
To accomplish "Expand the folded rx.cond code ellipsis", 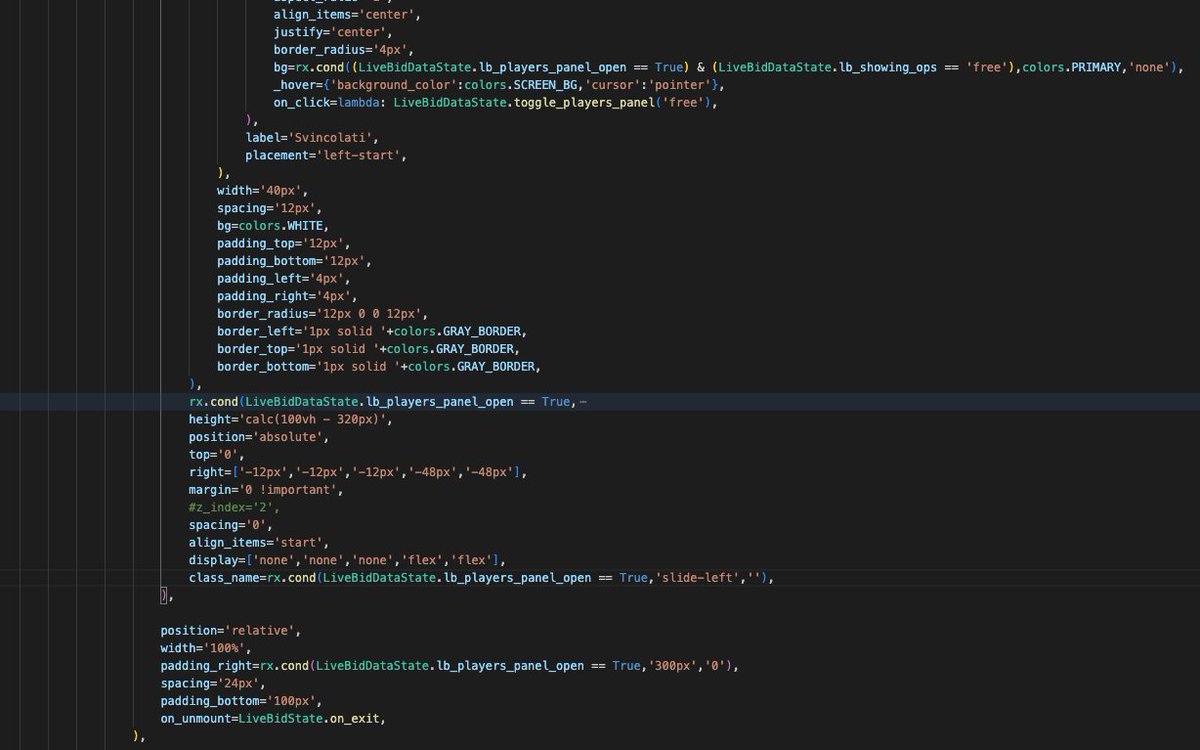I will click(583, 402).
